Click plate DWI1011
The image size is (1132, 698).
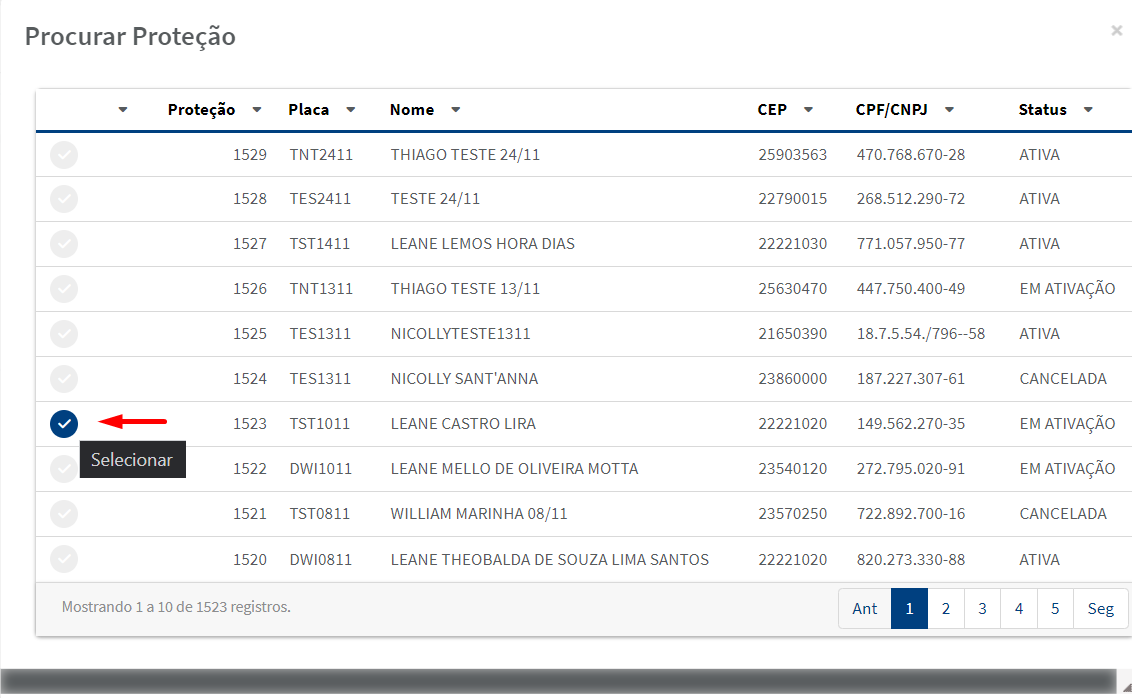point(321,468)
